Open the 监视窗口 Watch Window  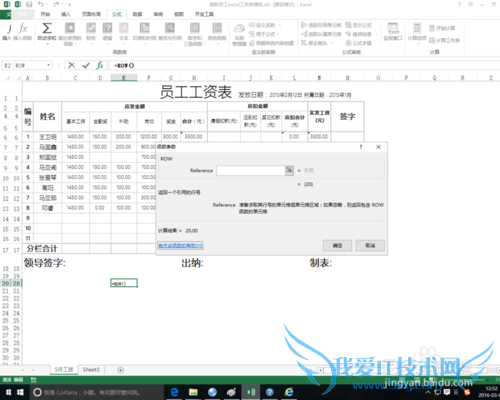coord(393,32)
